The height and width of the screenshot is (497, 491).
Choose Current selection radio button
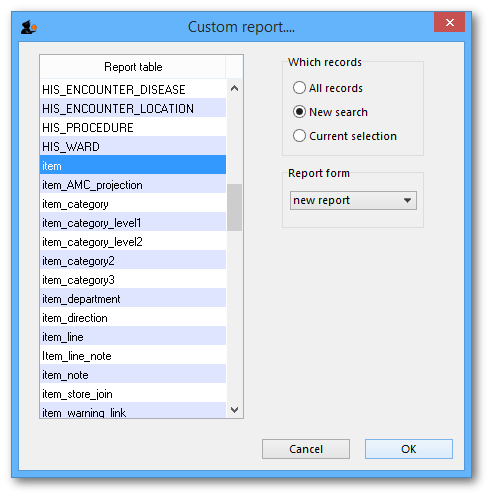[345, 136]
